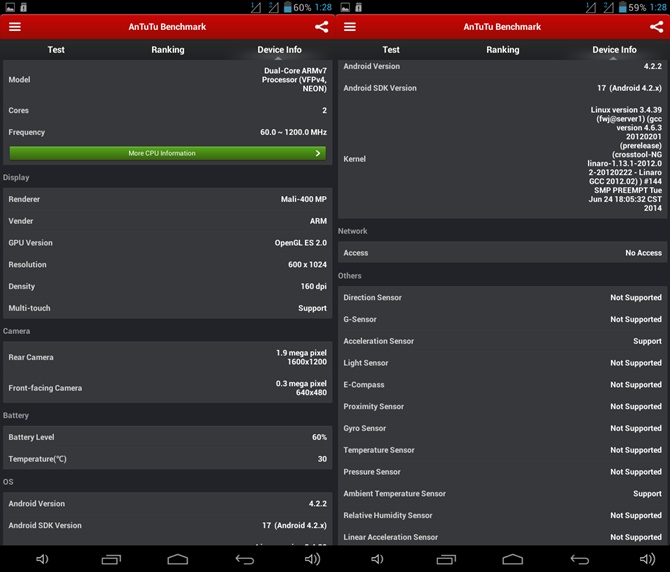Screen dimensions: 670x572
Task: Tap the GPU Version OpenGL ES 2.0 row
Action: click(168, 243)
